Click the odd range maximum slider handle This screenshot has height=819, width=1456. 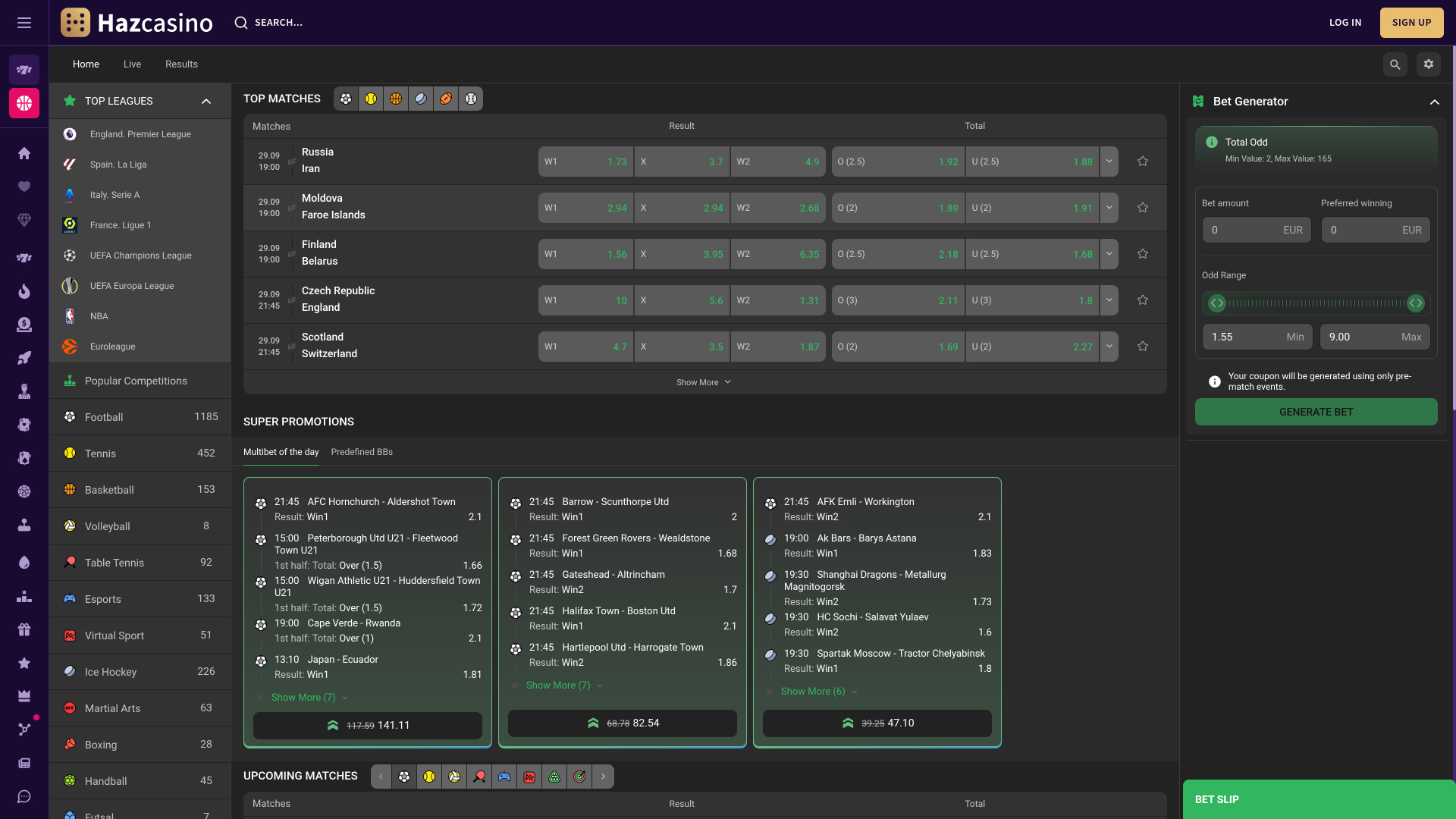(1415, 303)
